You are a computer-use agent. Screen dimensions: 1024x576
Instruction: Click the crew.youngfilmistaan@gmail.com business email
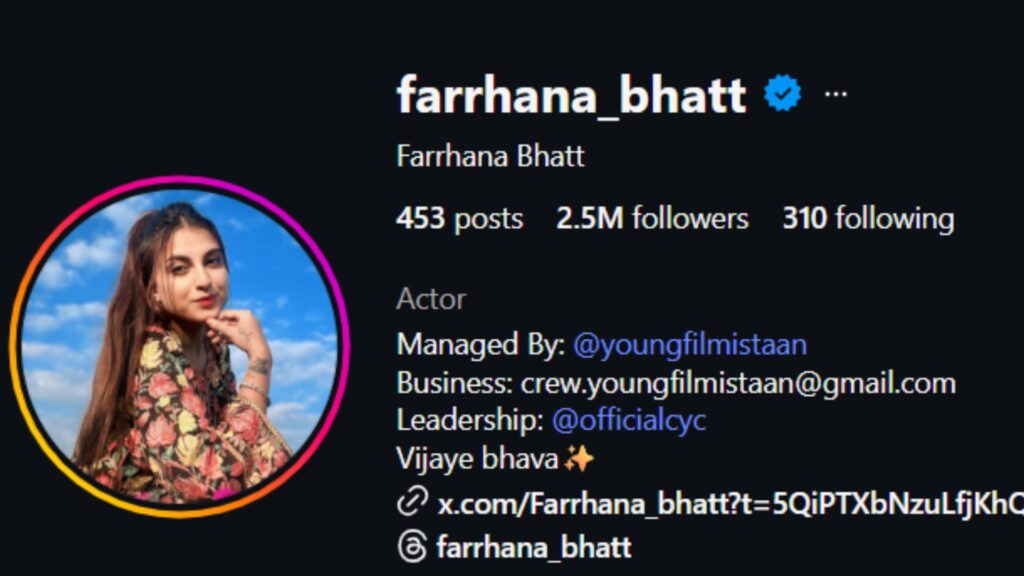point(738,383)
